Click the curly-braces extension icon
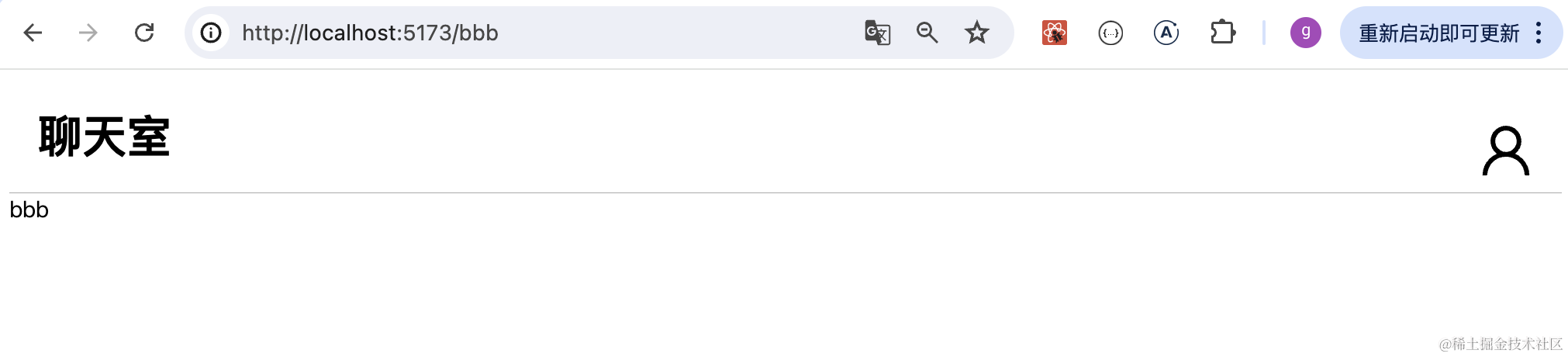The image size is (1568, 357). (1110, 33)
